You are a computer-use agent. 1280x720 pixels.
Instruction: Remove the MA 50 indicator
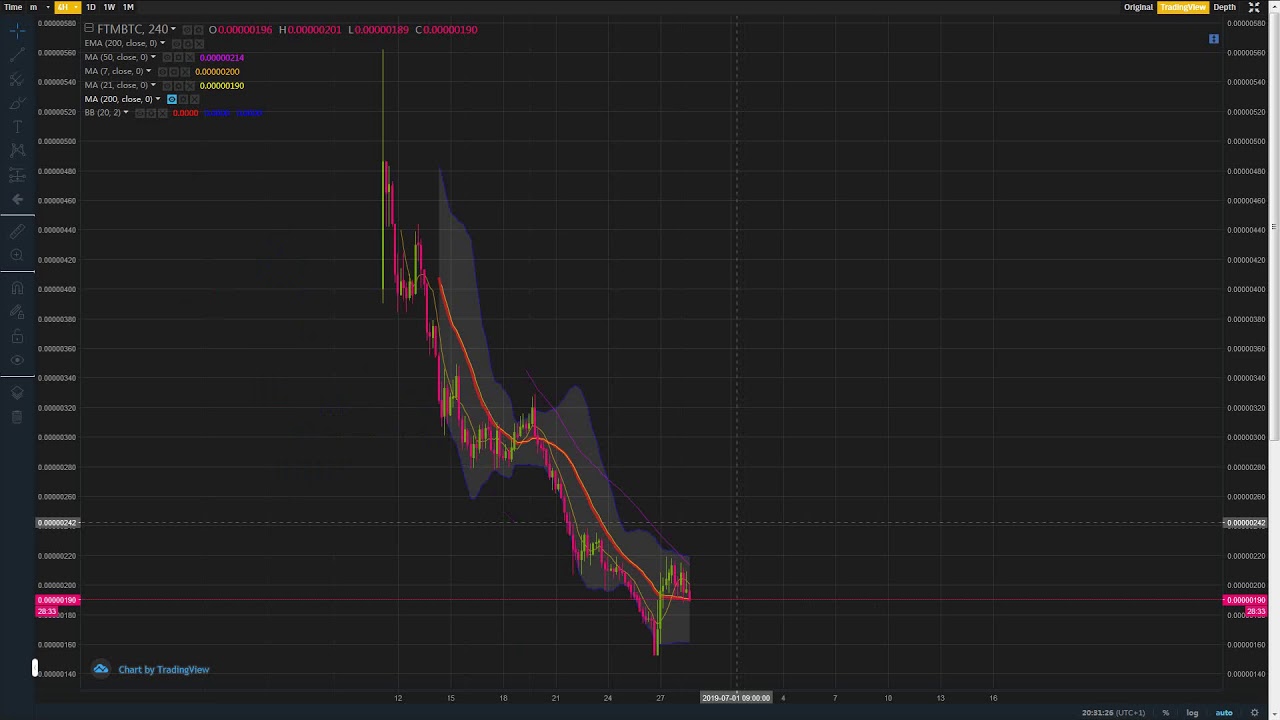(190, 58)
